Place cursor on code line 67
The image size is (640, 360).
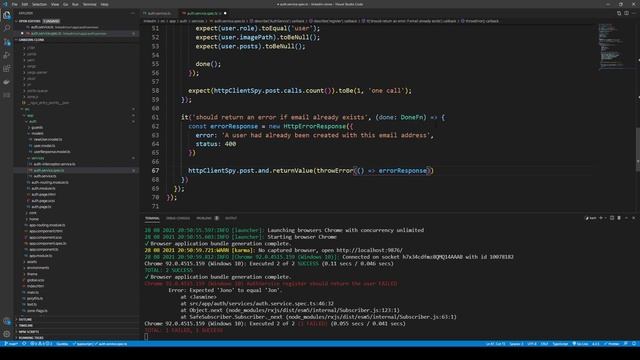pyautogui.click(x=310, y=171)
